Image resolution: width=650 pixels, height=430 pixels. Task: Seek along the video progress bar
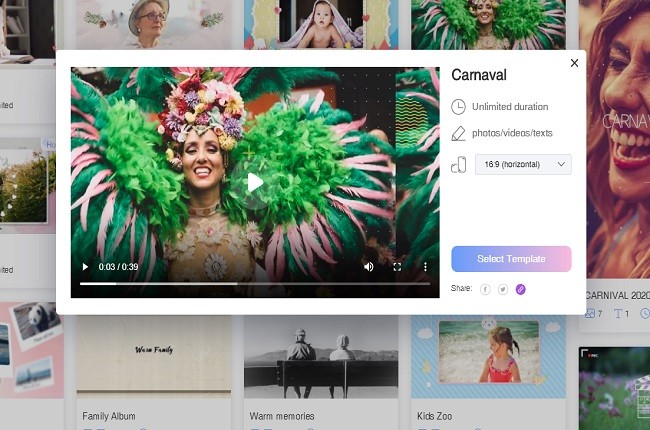pyautogui.click(x=255, y=284)
